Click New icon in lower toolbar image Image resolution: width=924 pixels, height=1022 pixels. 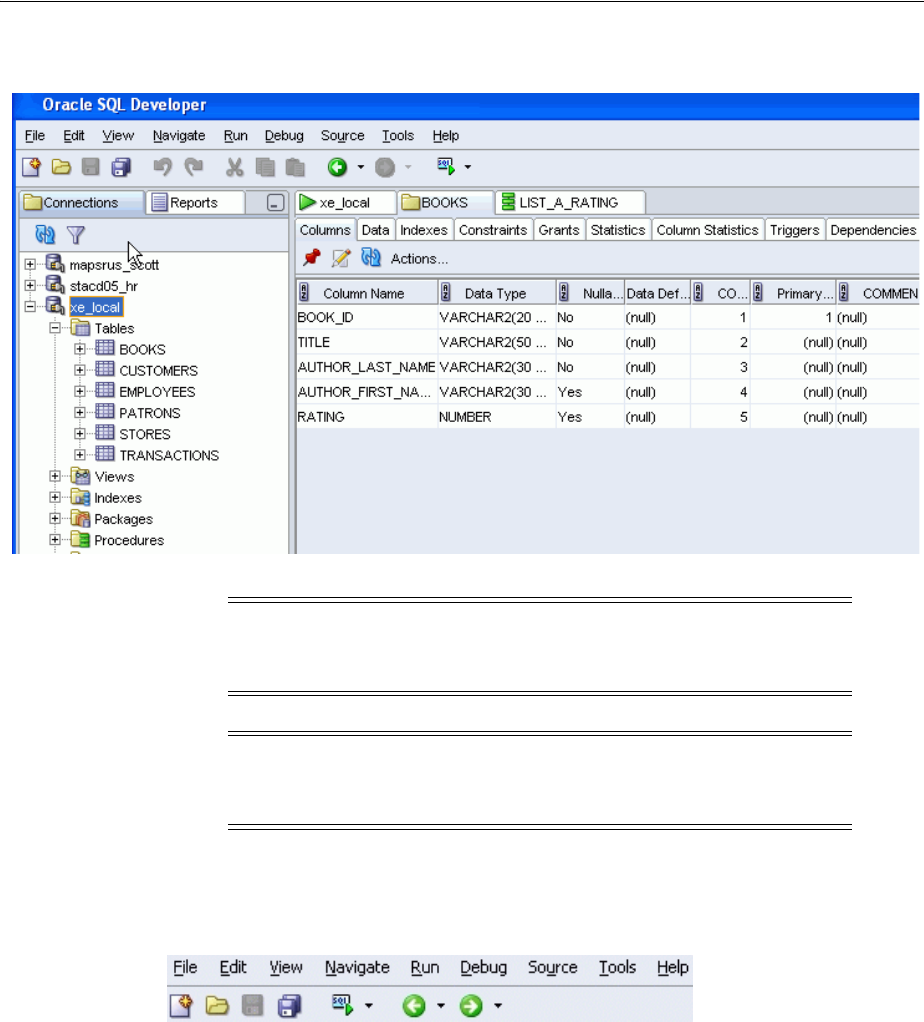[x=181, y=1006]
